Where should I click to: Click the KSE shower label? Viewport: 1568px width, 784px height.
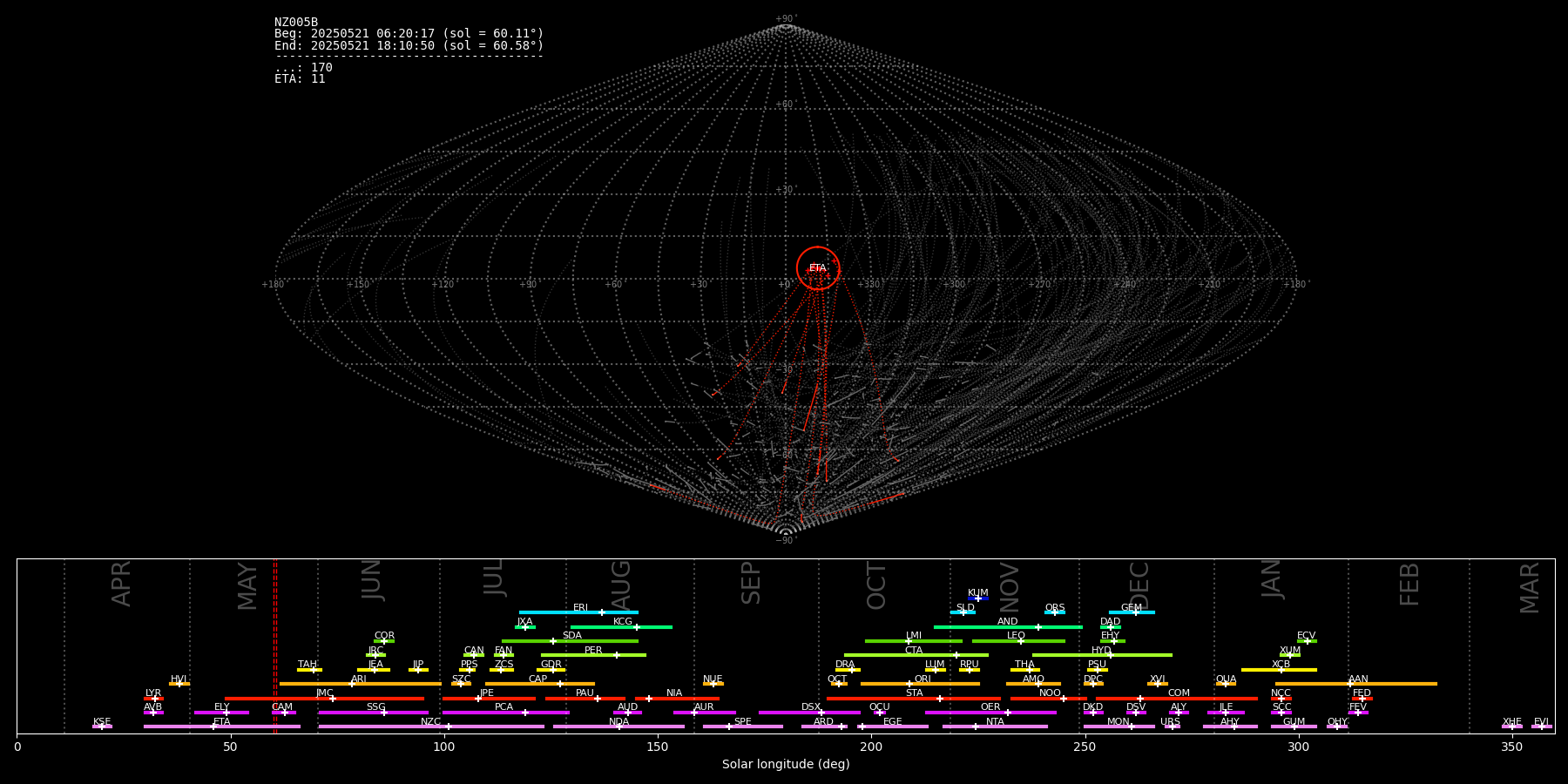click(x=102, y=722)
